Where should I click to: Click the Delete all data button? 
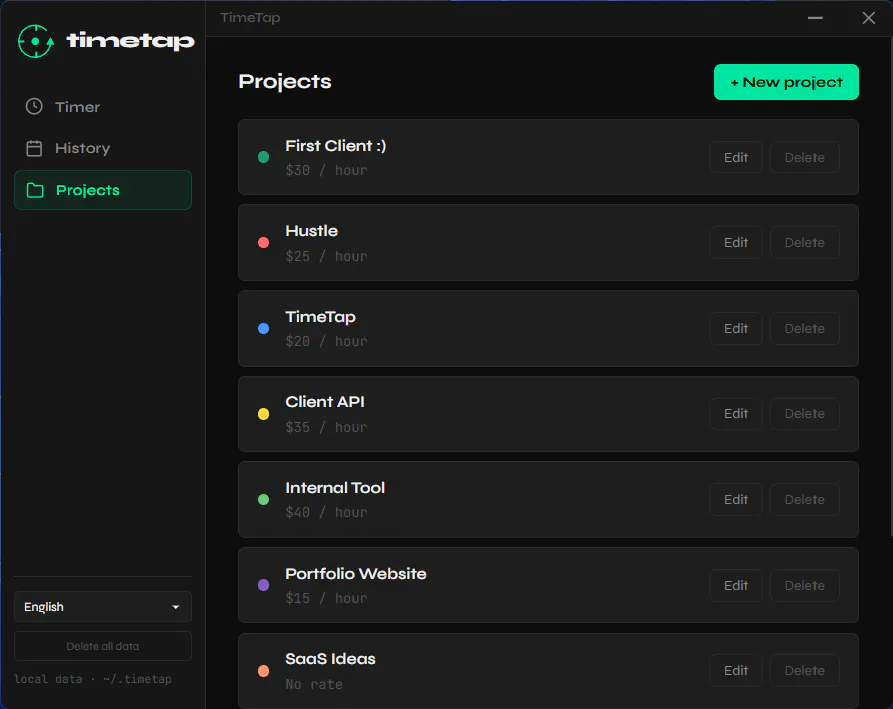click(103, 646)
